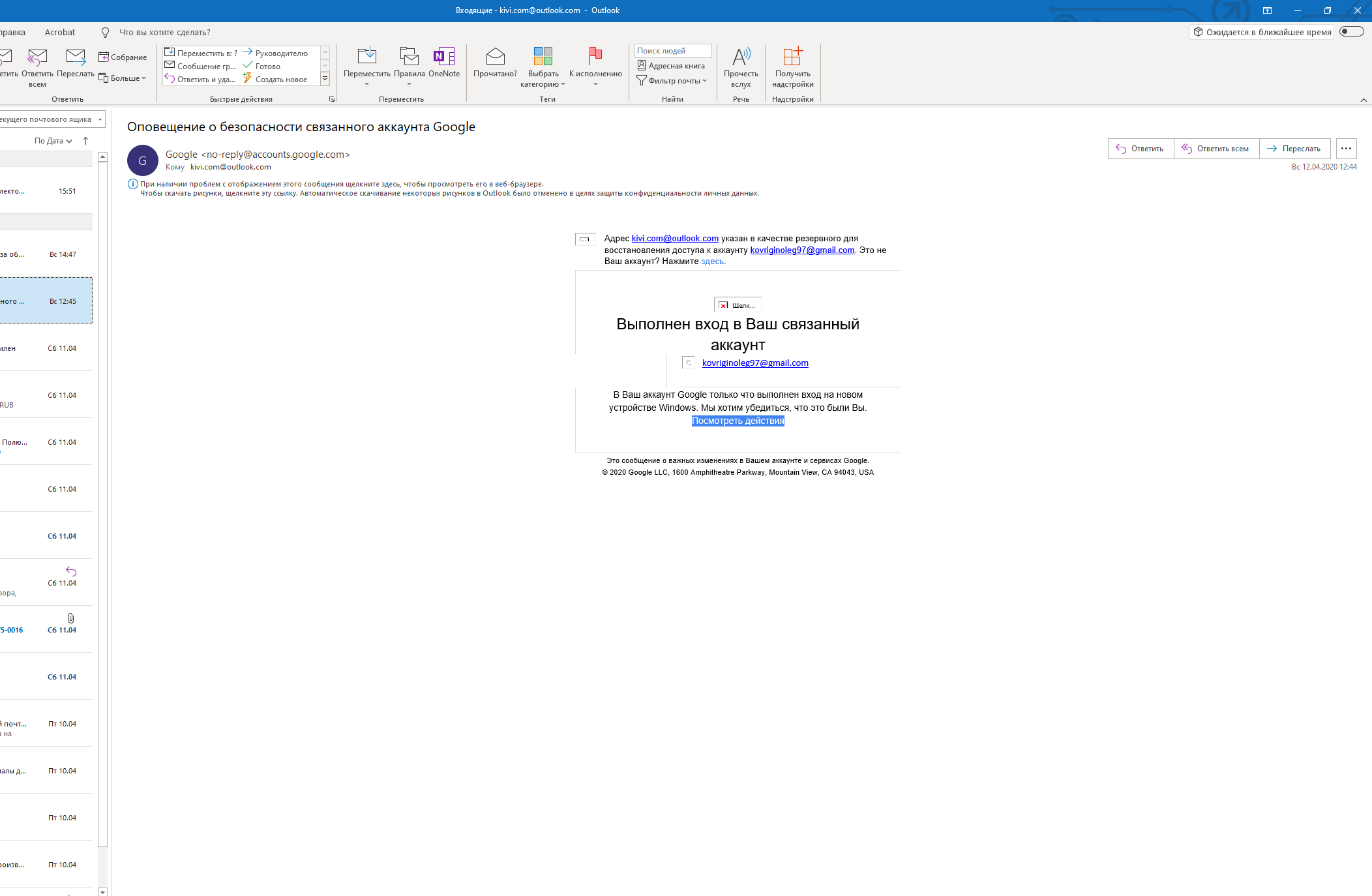
Task: Select quick step Создать новое
Action: click(275, 79)
